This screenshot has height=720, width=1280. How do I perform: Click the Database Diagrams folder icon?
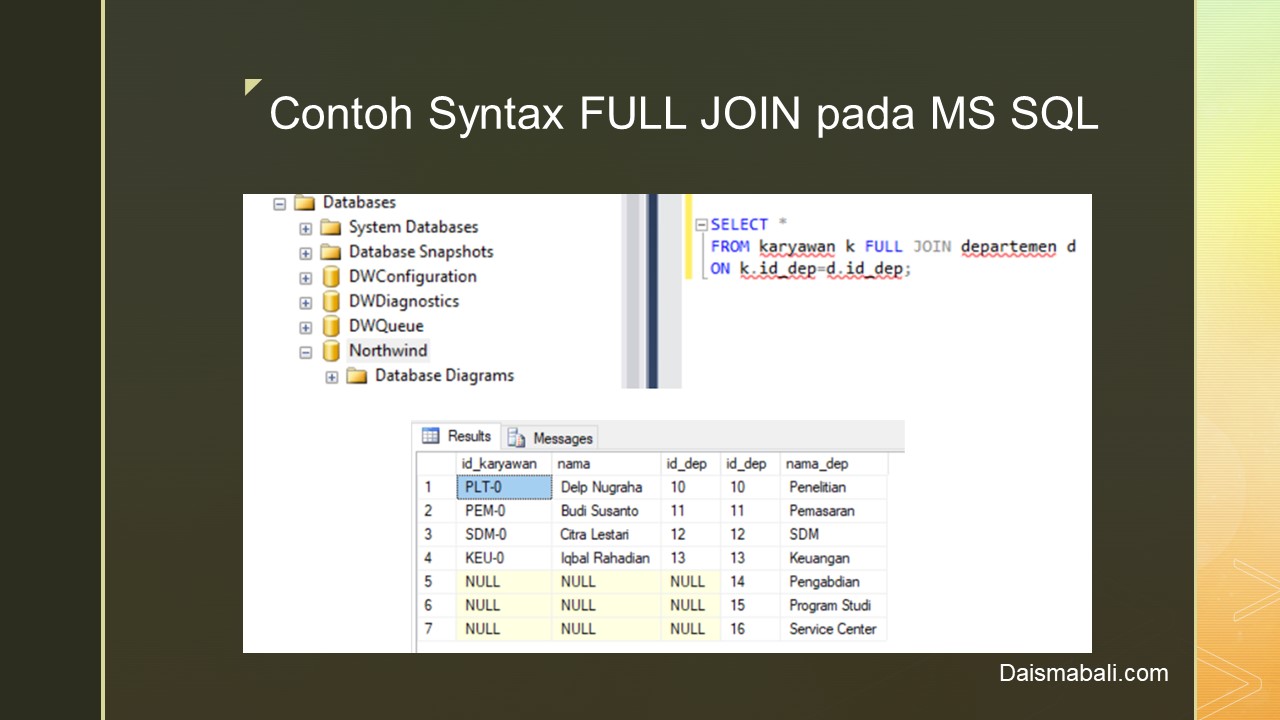[x=357, y=377]
